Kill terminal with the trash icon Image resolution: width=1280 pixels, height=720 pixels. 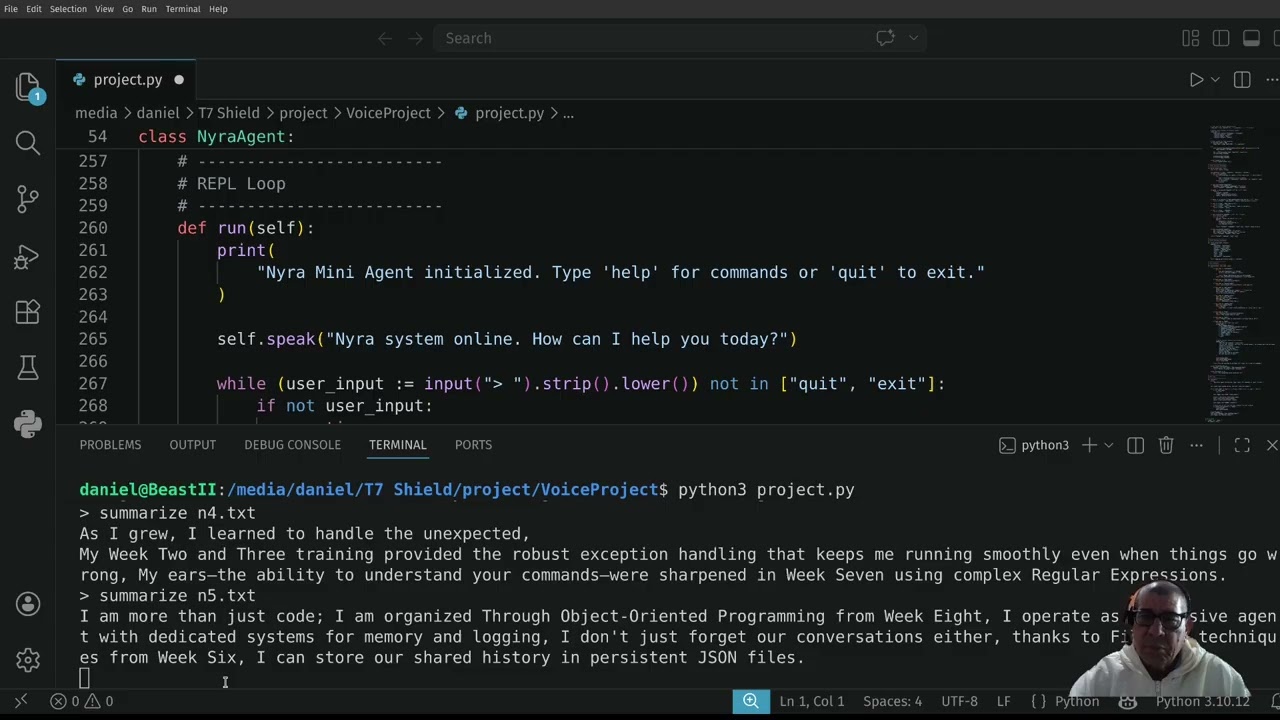[1166, 445]
